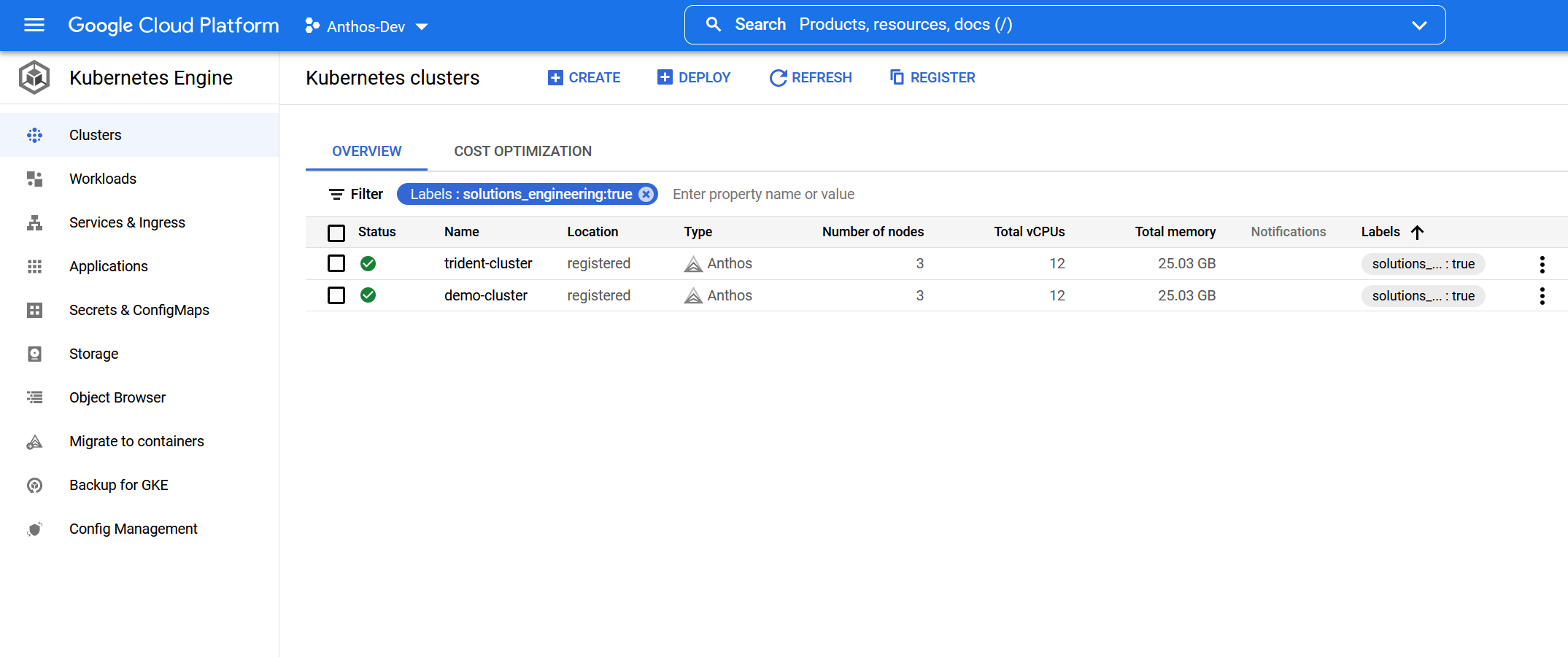Open the hamburger navigation menu
The width and height of the screenshot is (1568, 657).
34,26
